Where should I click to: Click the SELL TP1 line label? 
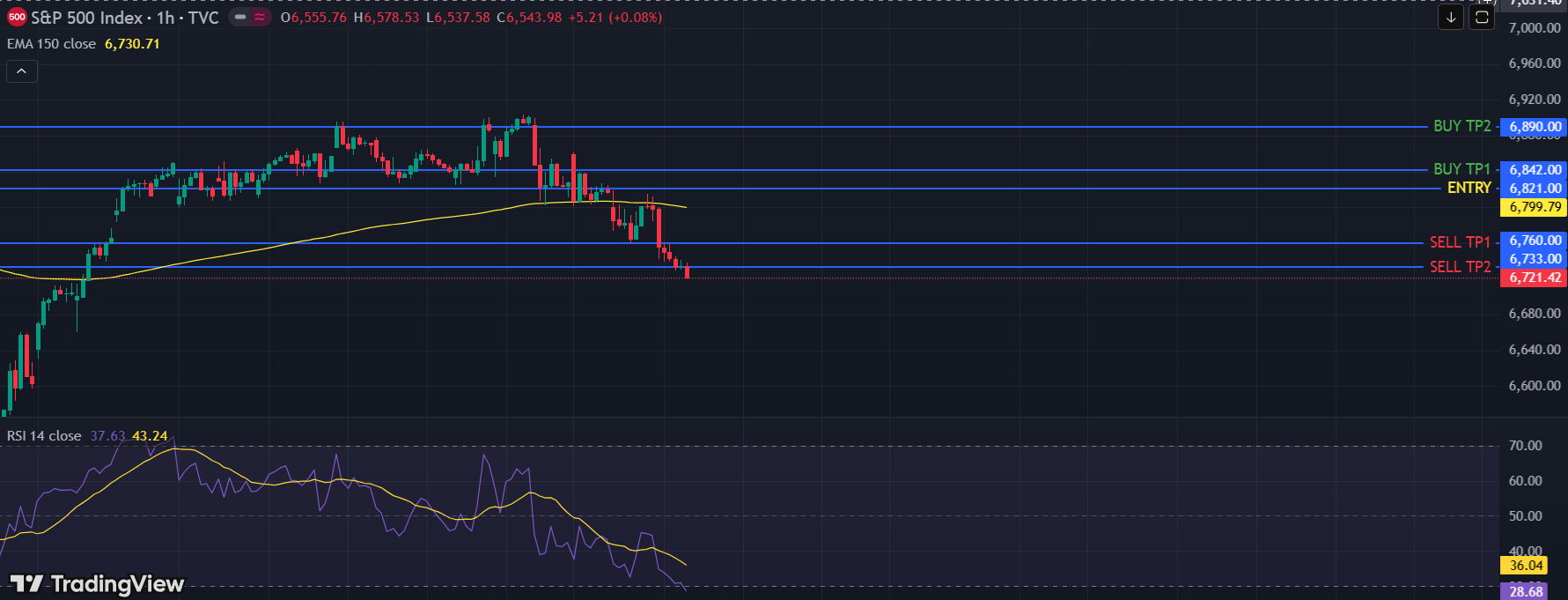1460,242
